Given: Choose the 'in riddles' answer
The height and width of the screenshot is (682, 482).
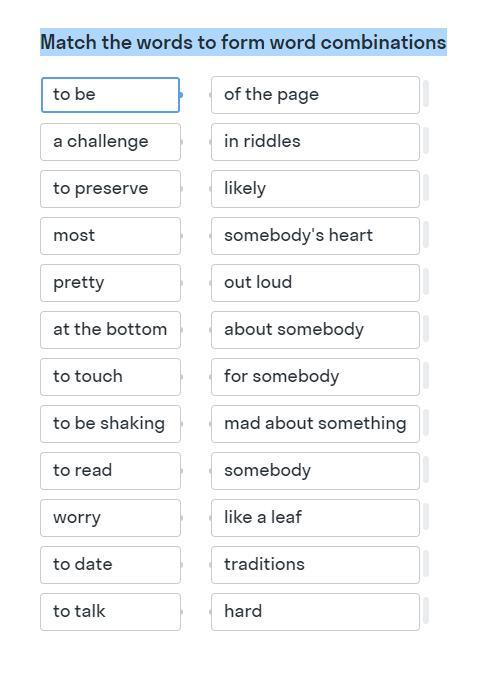Looking at the screenshot, I should pos(315,142).
